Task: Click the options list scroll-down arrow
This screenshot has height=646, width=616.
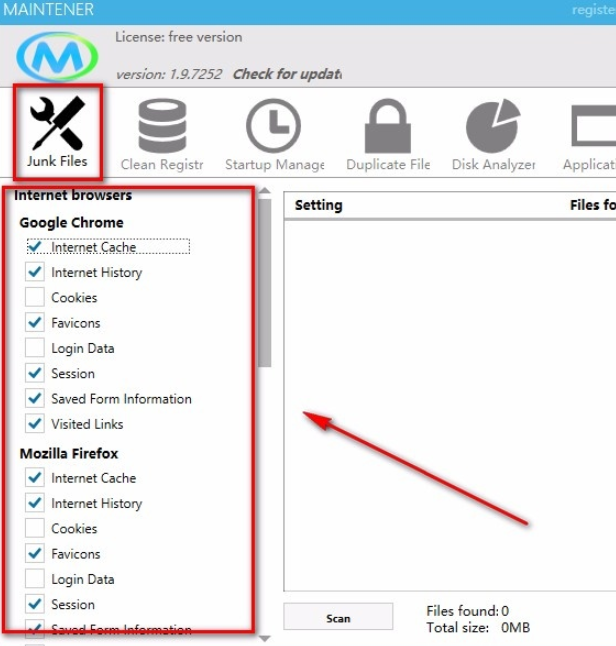Action: [x=265, y=639]
